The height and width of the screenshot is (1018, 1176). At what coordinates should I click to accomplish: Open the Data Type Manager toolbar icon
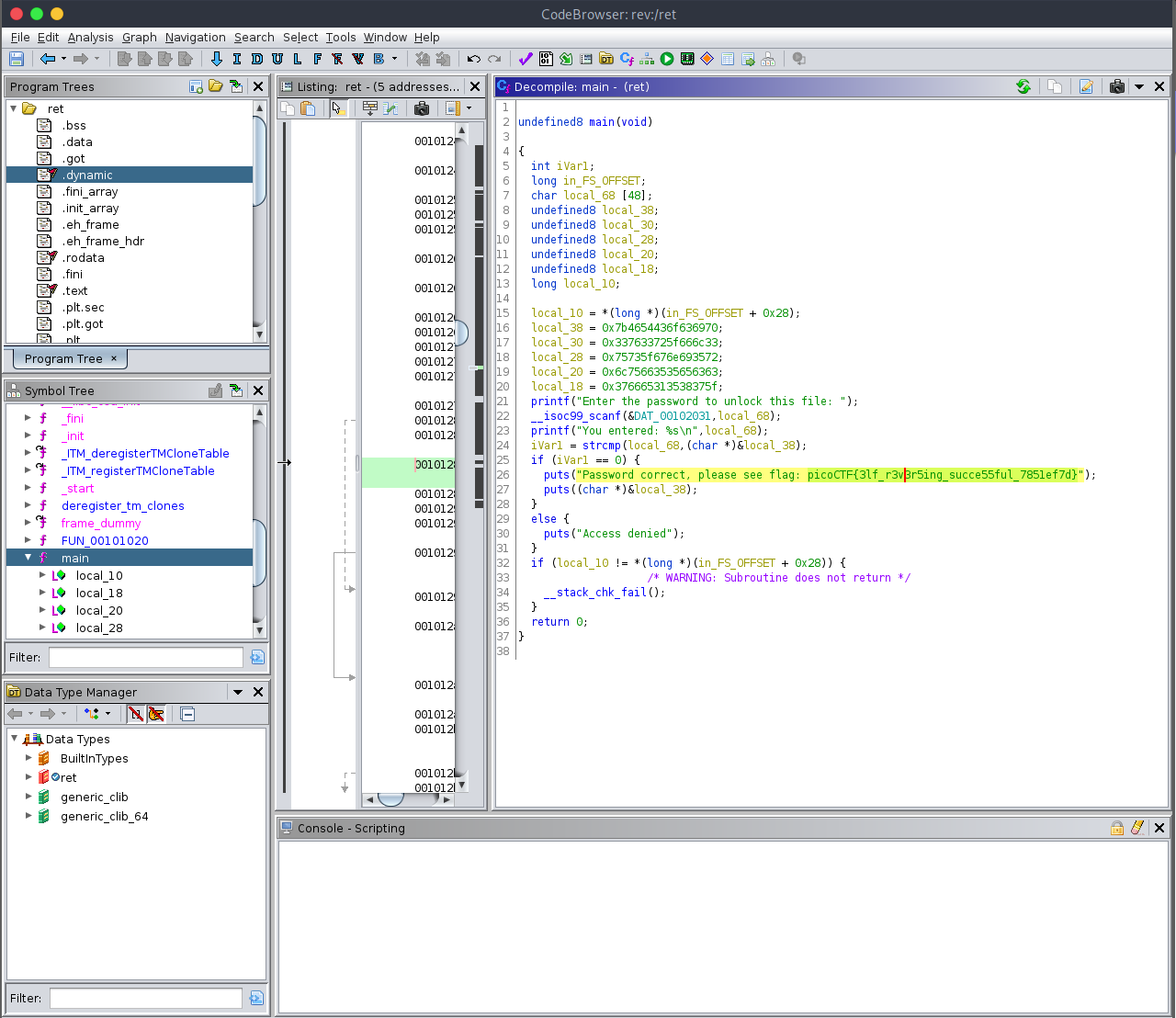[x=606, y=59]
